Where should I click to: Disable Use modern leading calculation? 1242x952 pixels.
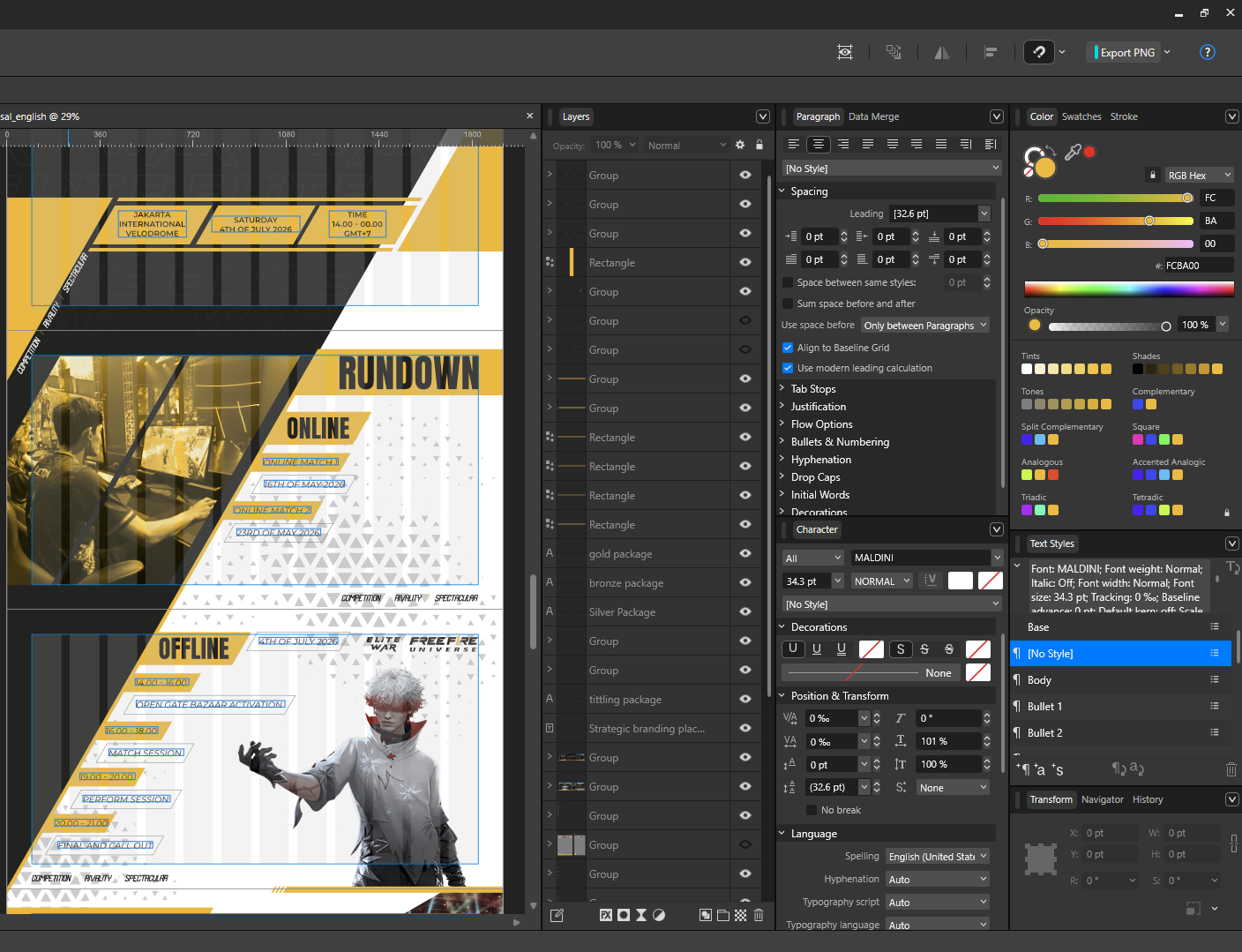pyautogui.click(x=788, y=368)
